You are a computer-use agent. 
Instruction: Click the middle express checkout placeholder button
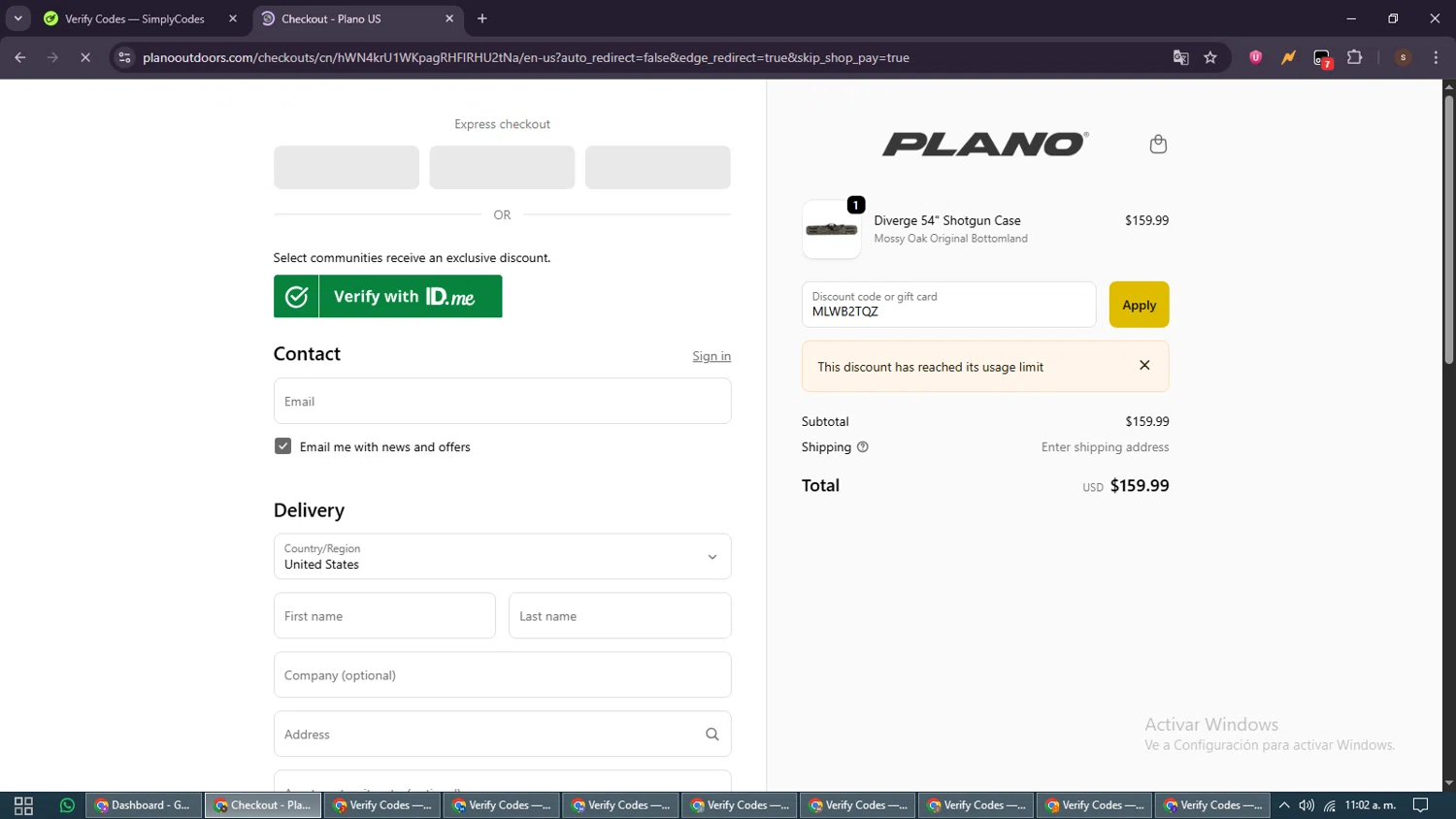[x=502, y=168]
